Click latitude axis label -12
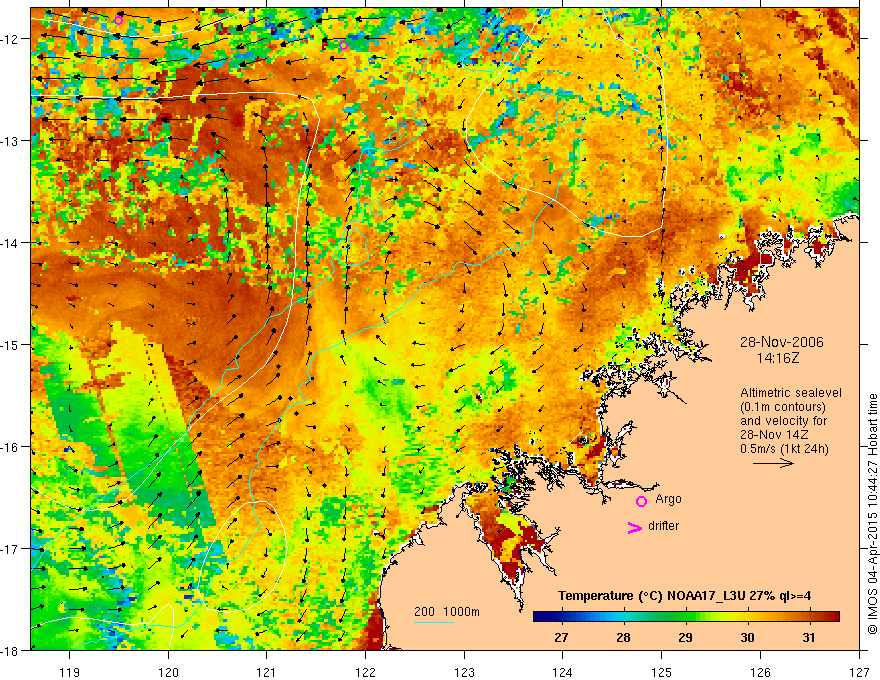 (x=11, y=39)
